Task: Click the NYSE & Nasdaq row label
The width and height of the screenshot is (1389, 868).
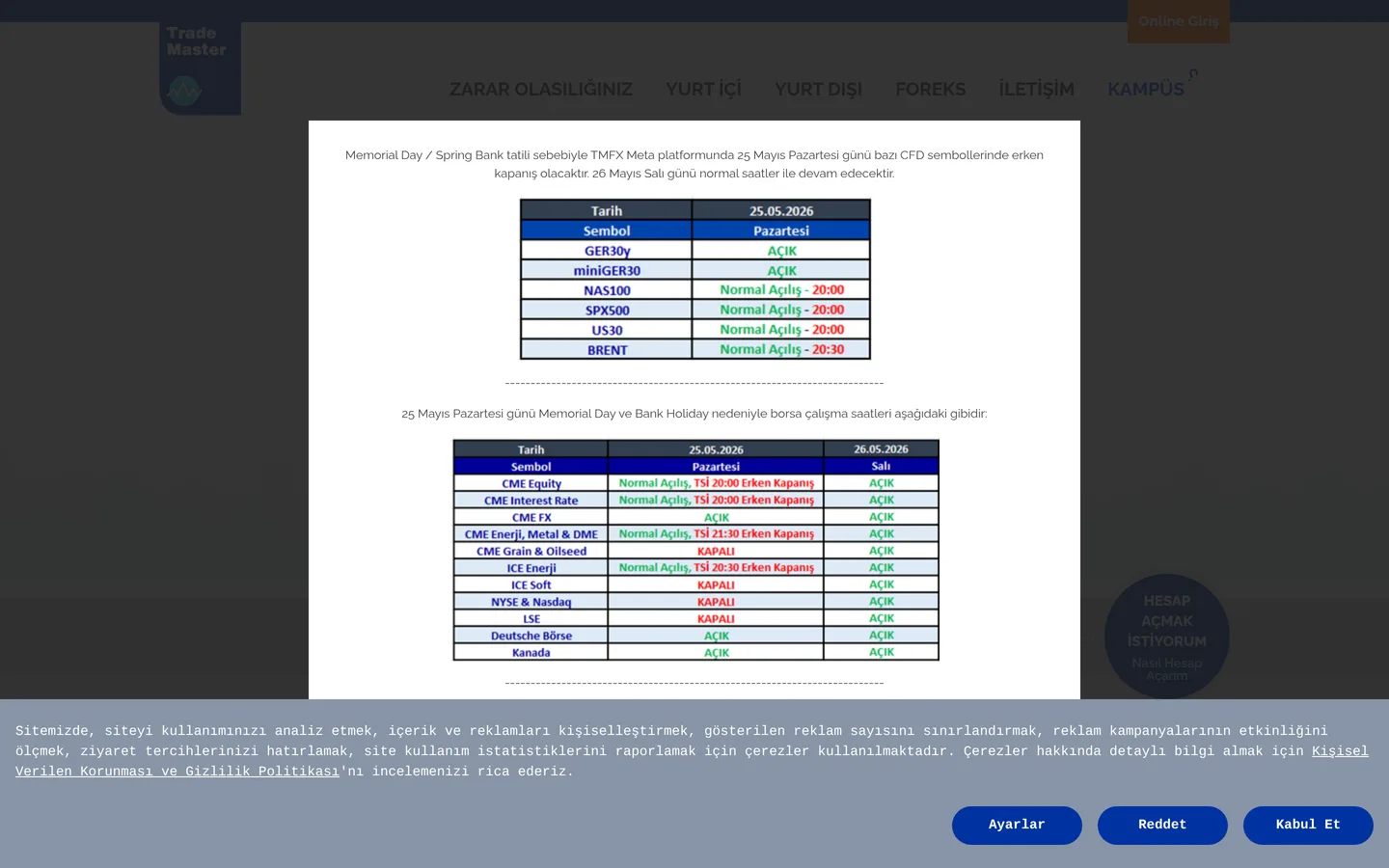Action: (531, 602)
